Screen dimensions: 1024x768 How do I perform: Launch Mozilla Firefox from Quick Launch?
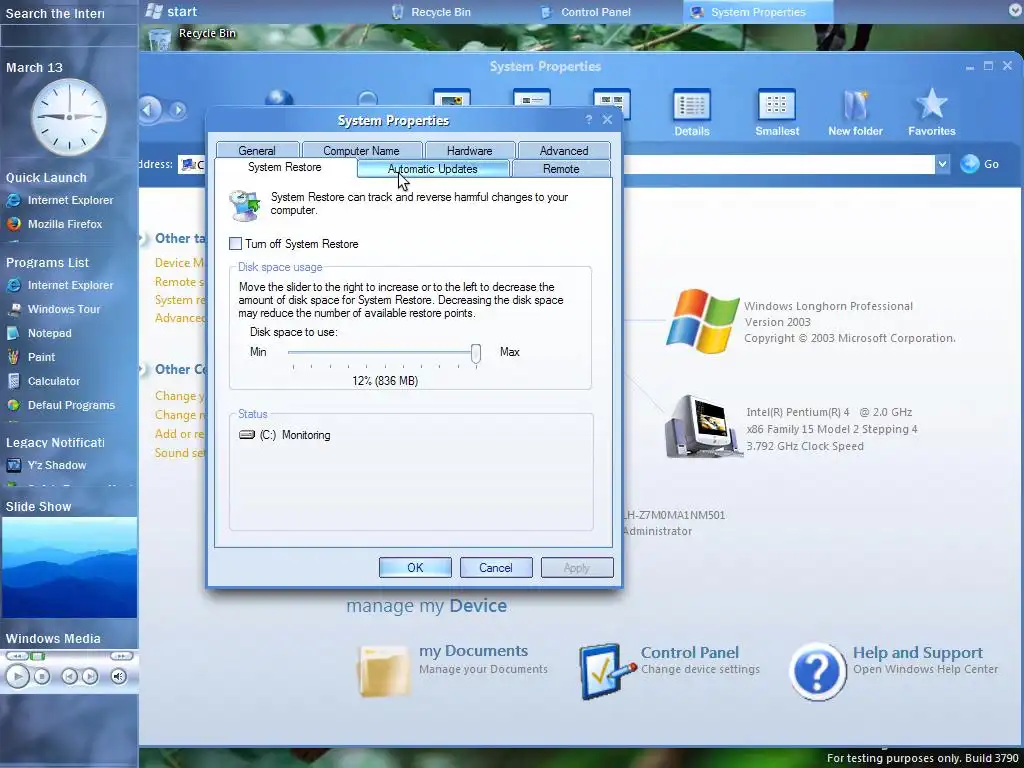pos(55,224)
